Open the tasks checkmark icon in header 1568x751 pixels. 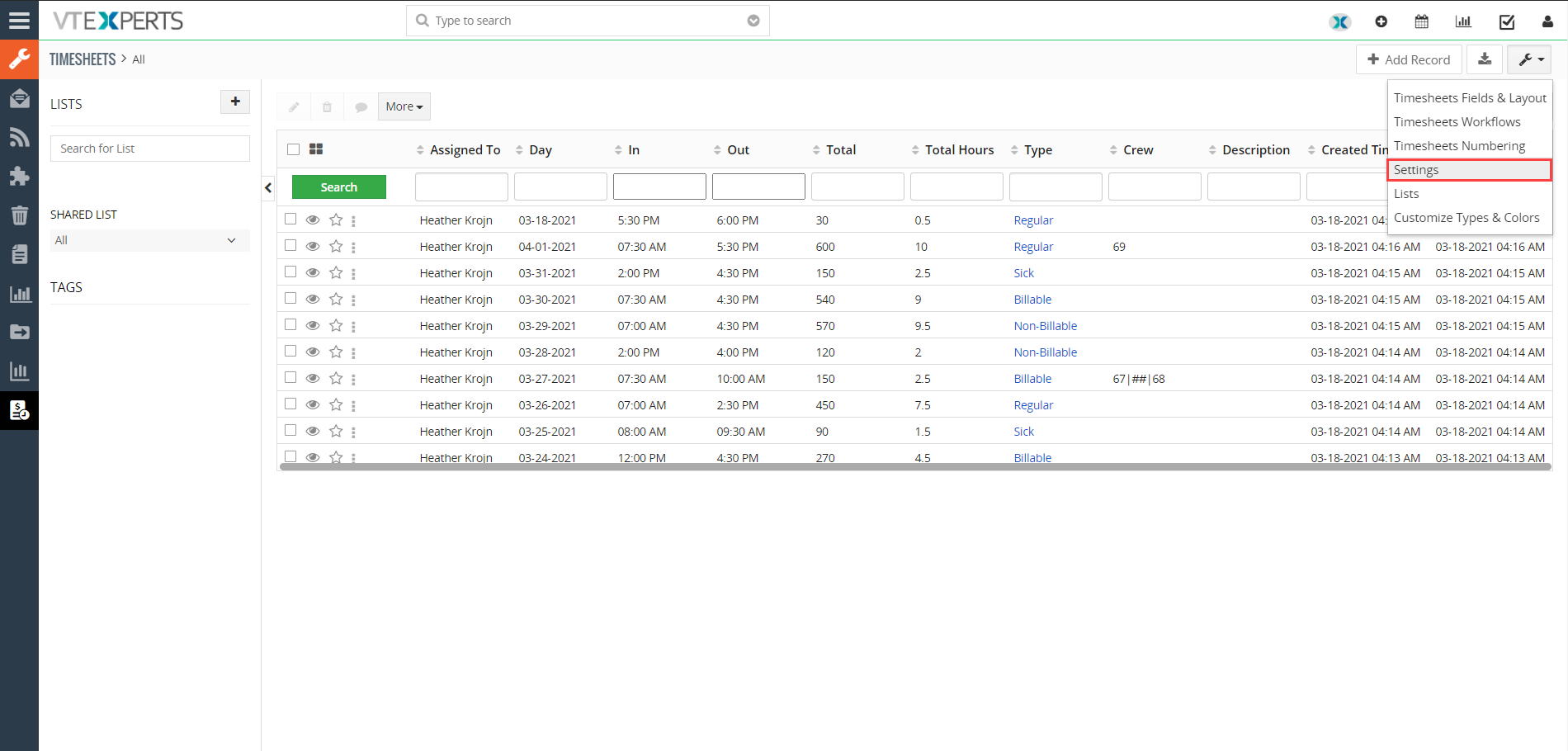point(1507,21)
